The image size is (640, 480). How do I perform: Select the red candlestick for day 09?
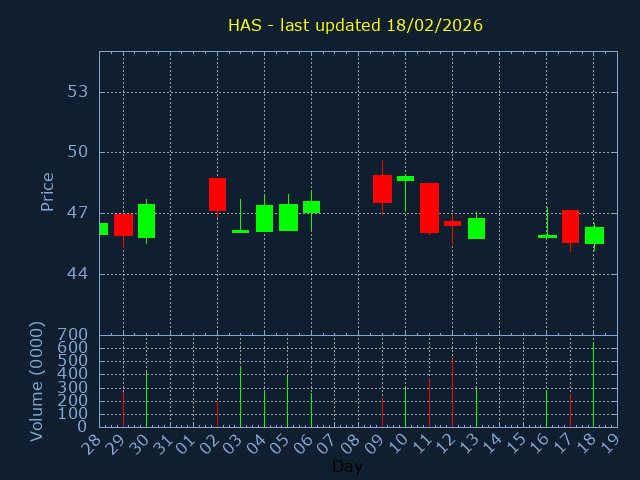coord(382,189)
